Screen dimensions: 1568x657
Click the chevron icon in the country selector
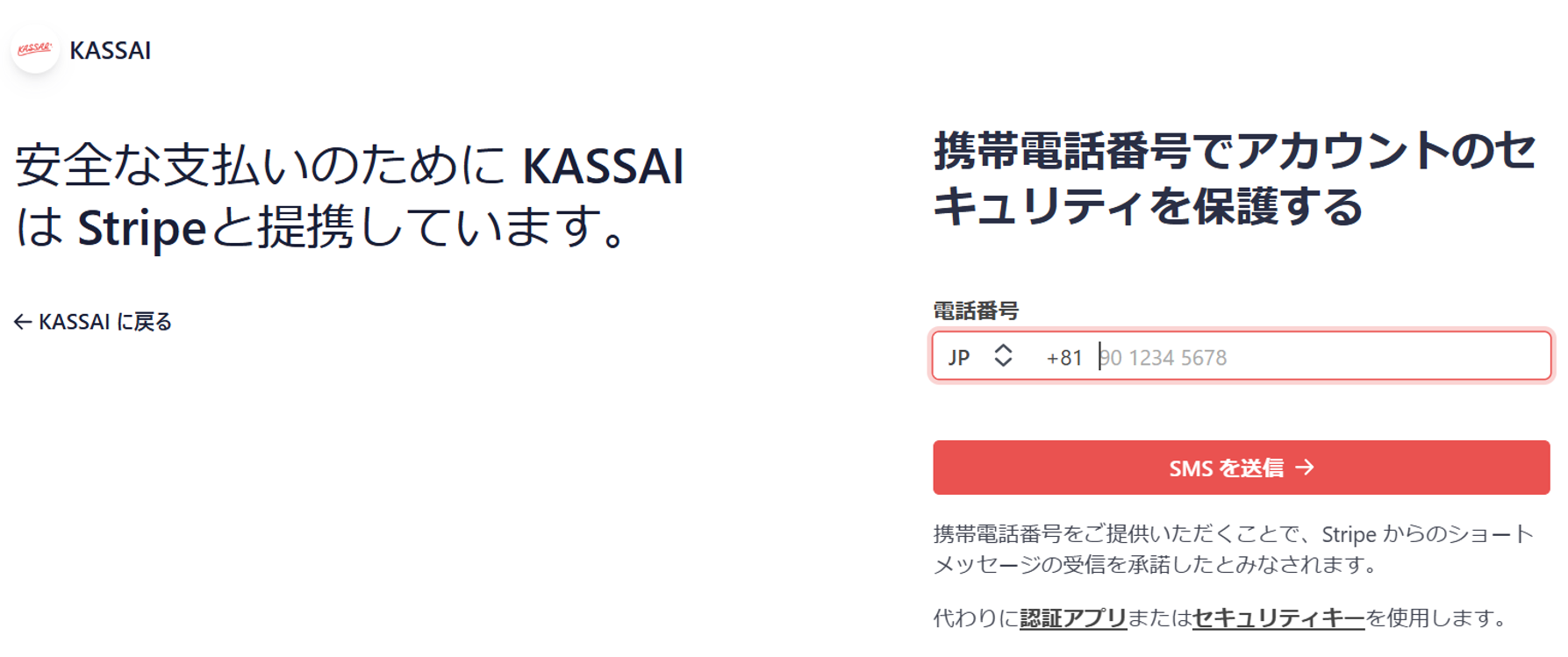(1001, 356)
